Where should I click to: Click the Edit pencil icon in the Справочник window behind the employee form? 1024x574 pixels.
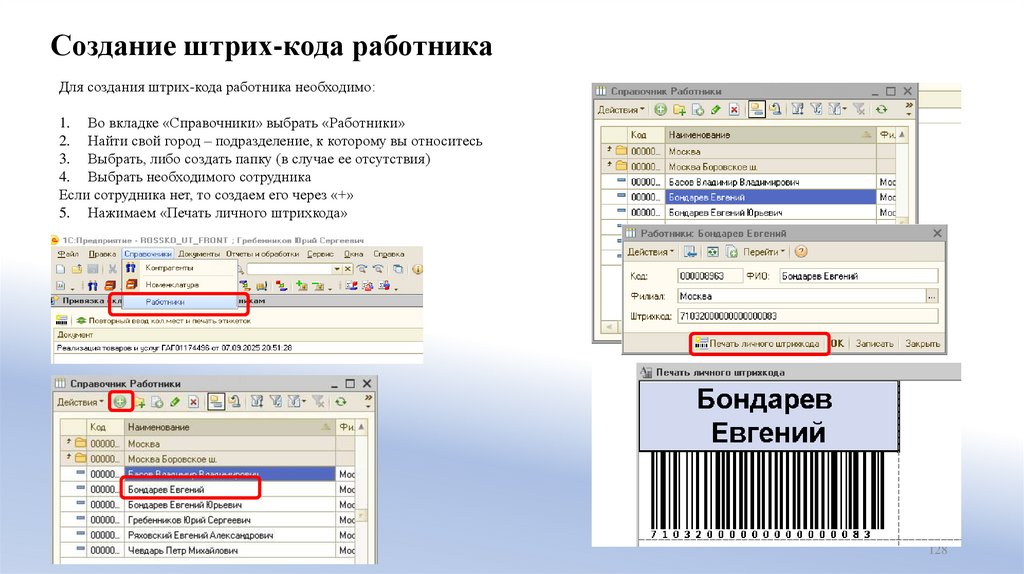716,110
